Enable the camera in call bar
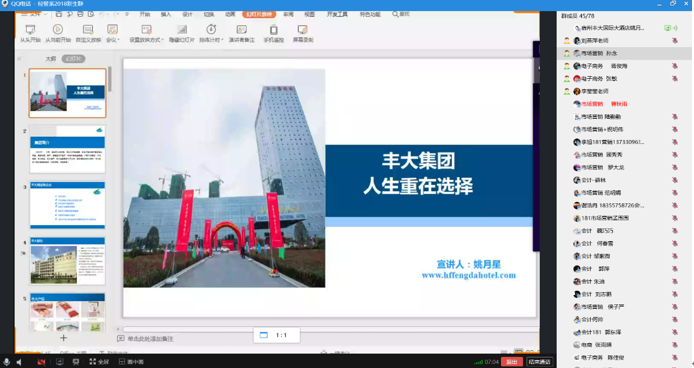Screen dimensions: 694x368 [x=42, y=362]
